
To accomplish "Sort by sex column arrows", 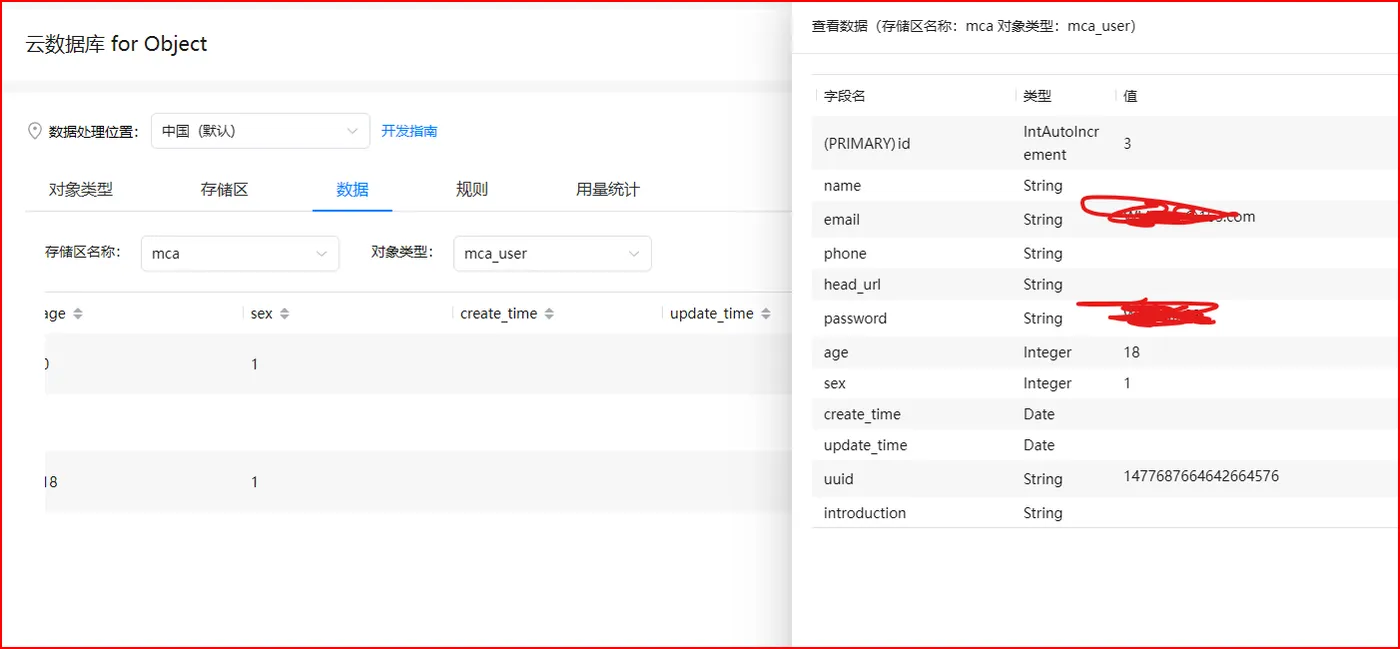I will tap(284, 314).
